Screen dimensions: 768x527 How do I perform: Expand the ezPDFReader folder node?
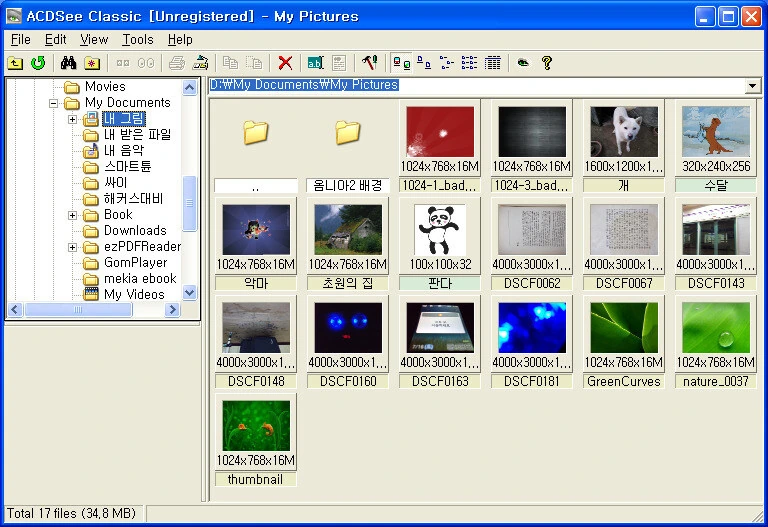pyautogui.click(x=72, y=247)
